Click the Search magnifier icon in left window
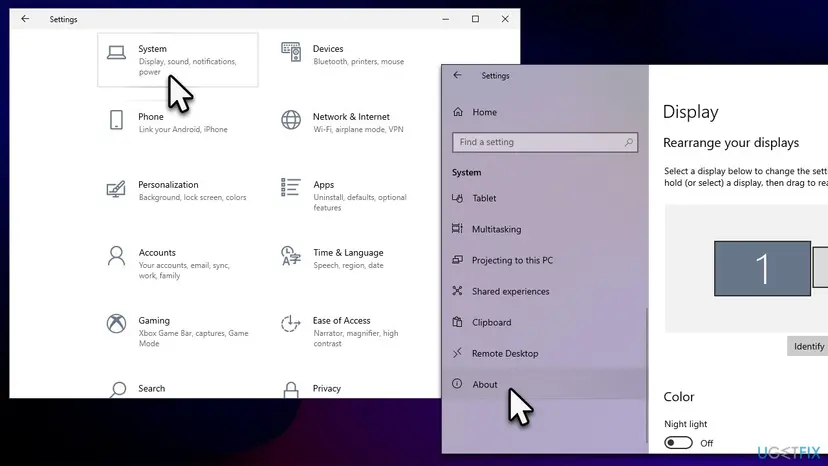 pos(118,390)
